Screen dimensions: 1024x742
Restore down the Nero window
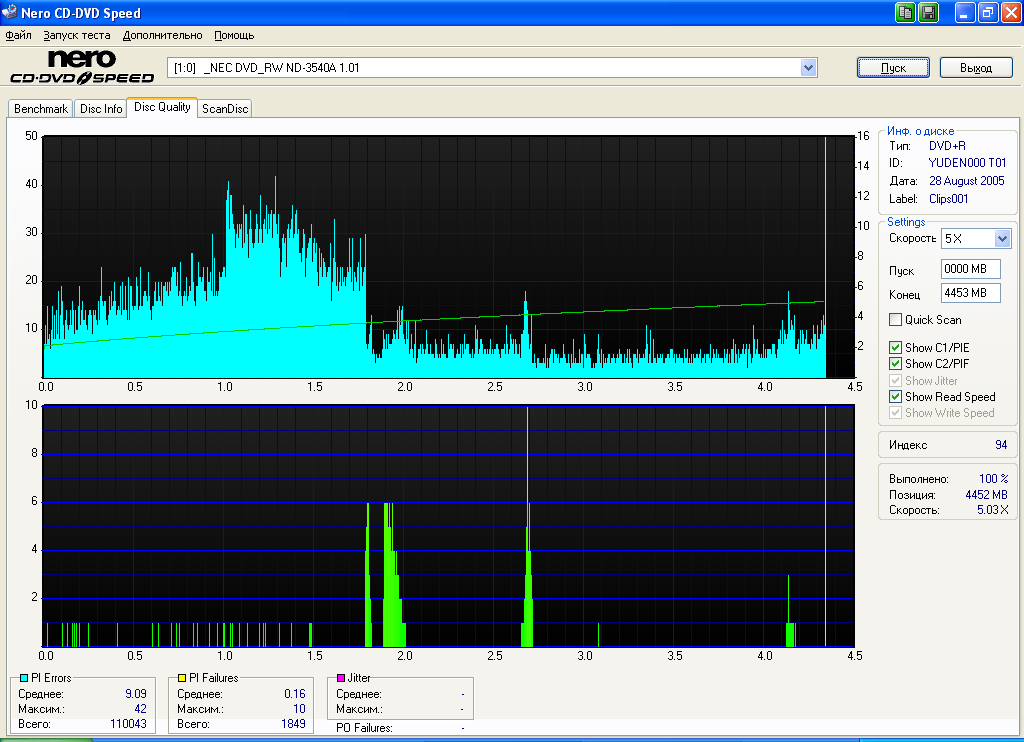coord(987,13)
